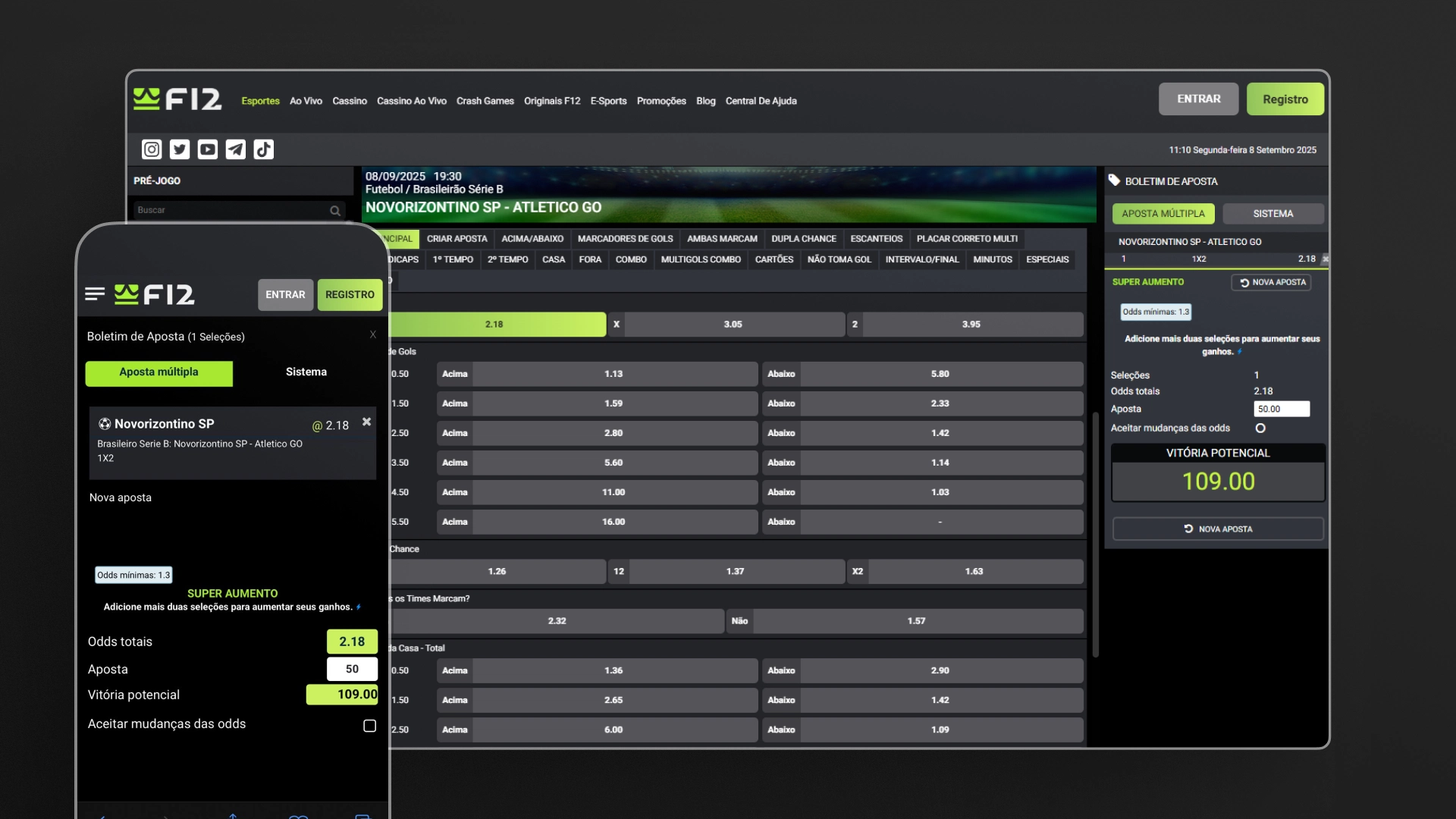Open the Instagram social icon

click(151, 149)
